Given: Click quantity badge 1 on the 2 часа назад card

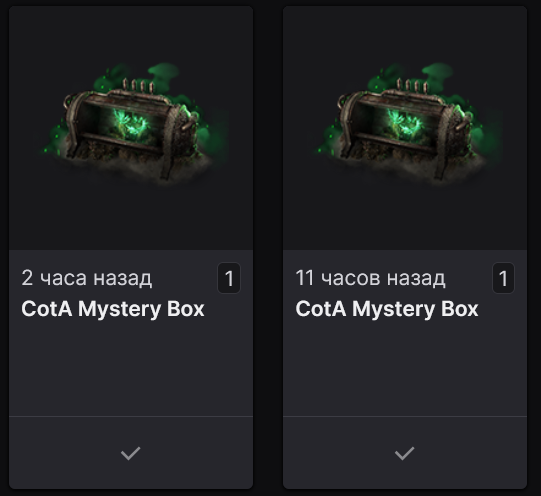Looking at the screenshot, I should pyautogui.click(x=229, y=278).
